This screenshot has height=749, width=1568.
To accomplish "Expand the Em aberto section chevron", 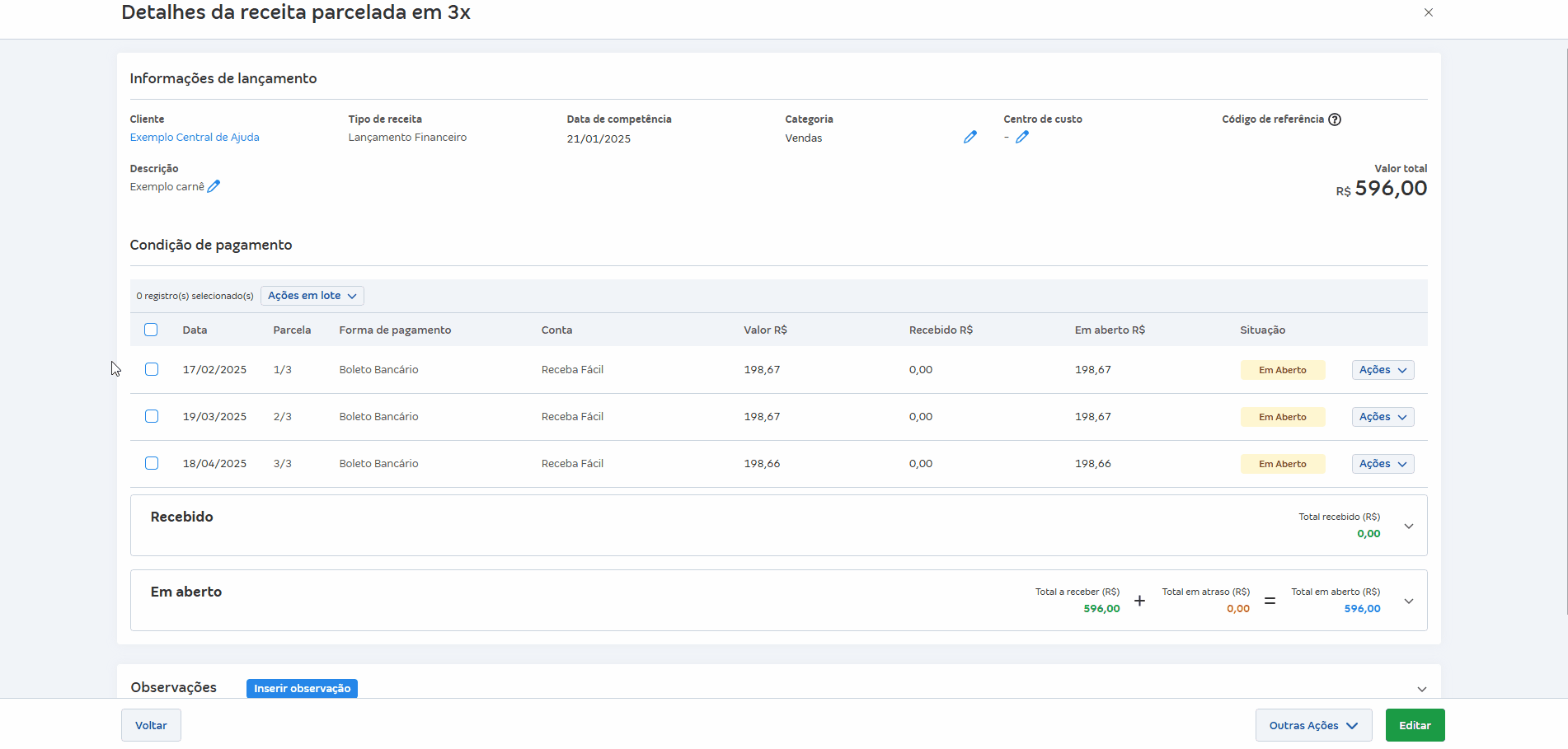I will pos(1409,602).
